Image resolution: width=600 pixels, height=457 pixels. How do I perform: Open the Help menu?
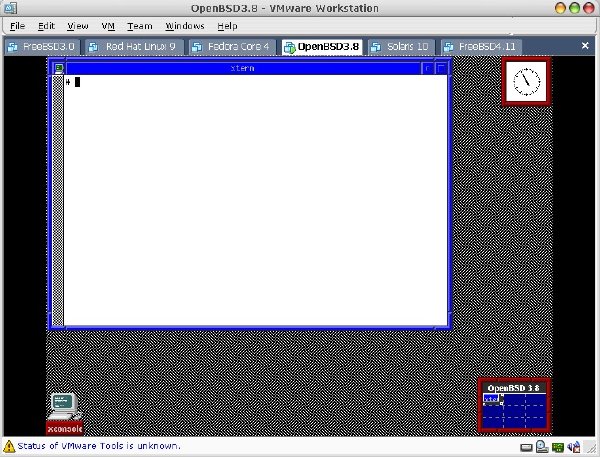pyautogui.click(x=227, y=26)
